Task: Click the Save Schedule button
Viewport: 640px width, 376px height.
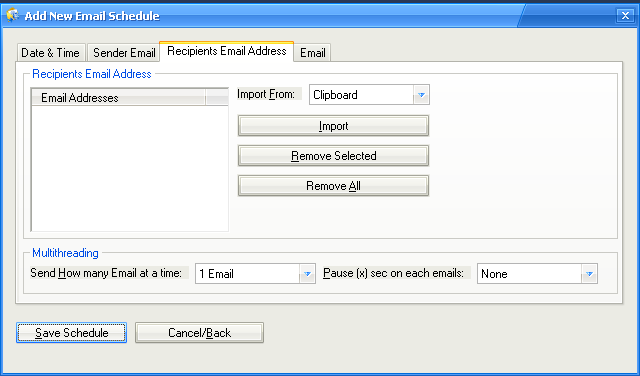Action: click(x=71, y=333)
